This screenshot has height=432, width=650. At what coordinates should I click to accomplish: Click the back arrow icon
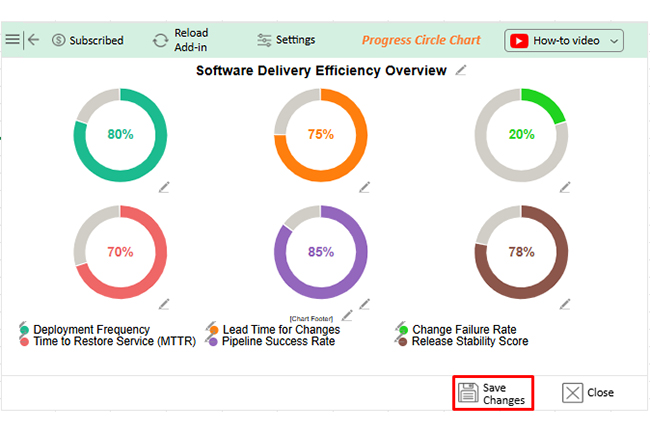tap(33, 40)
